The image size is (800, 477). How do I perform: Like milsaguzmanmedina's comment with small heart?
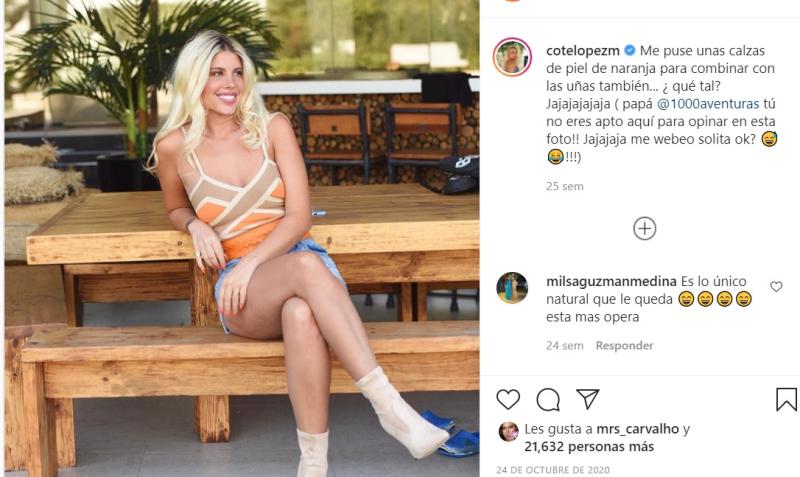point(776,287)
